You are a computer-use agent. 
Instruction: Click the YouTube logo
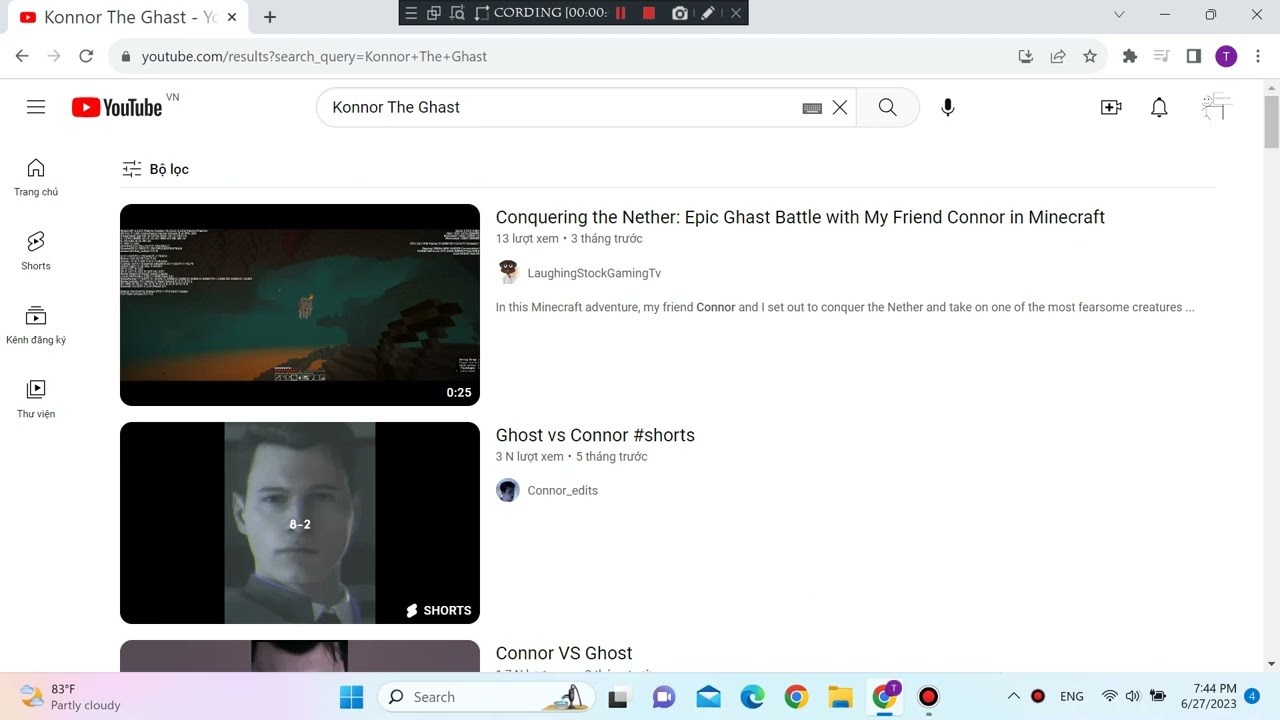(117, 107)
